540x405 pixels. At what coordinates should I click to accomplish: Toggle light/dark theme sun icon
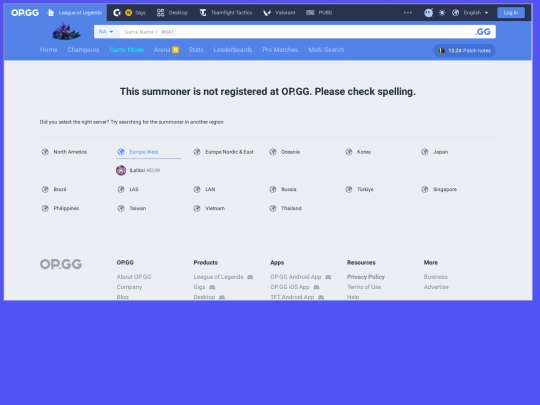click(442, 13)
